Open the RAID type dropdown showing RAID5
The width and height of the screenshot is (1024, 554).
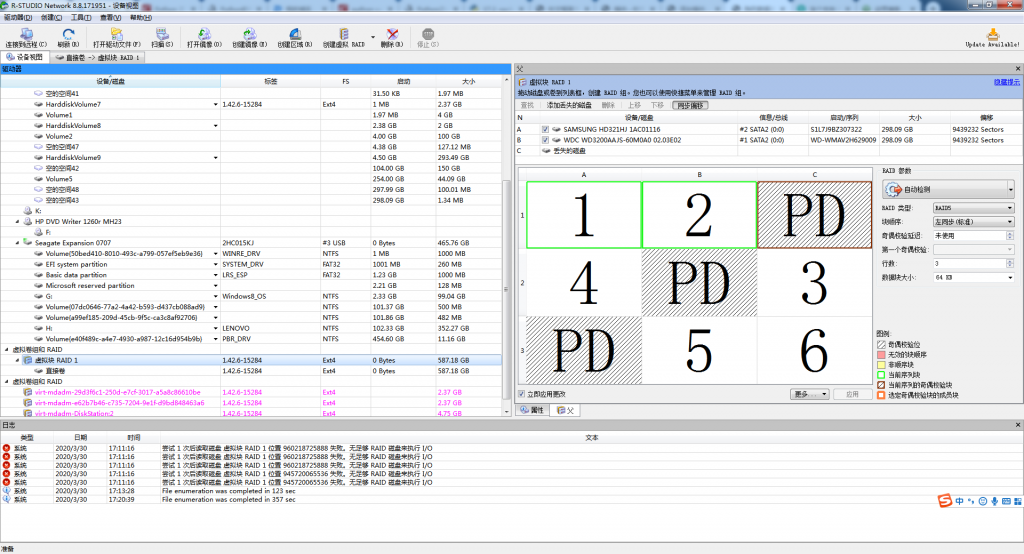[x=973, y=208]
